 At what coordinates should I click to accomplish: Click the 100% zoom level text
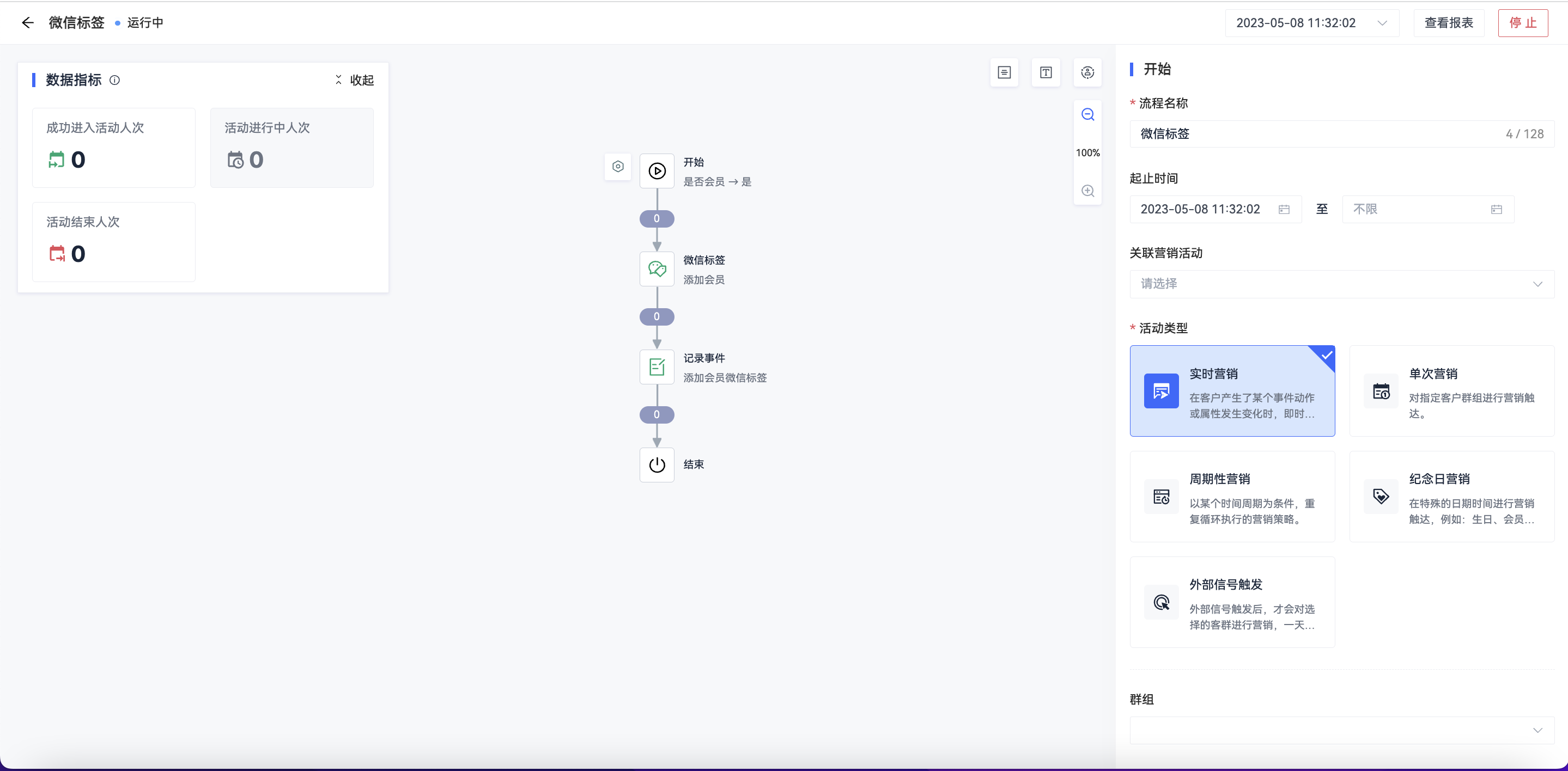coord(1088,153)
